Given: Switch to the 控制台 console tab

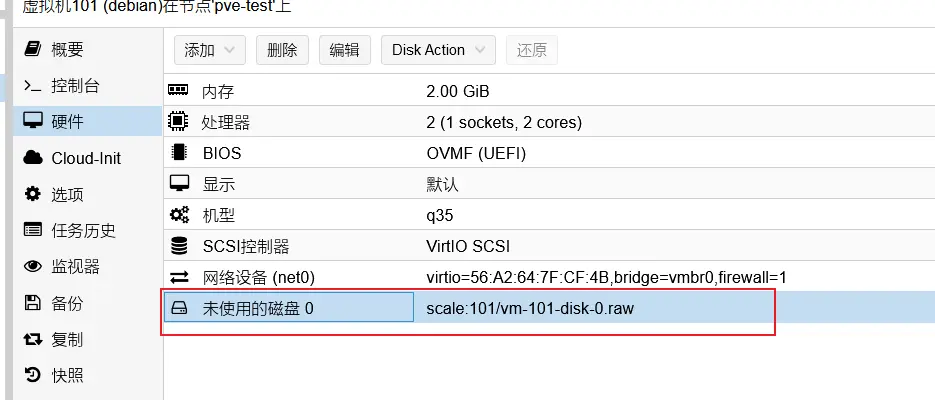Looking at the screenshot, I should (x=75, y=86).
